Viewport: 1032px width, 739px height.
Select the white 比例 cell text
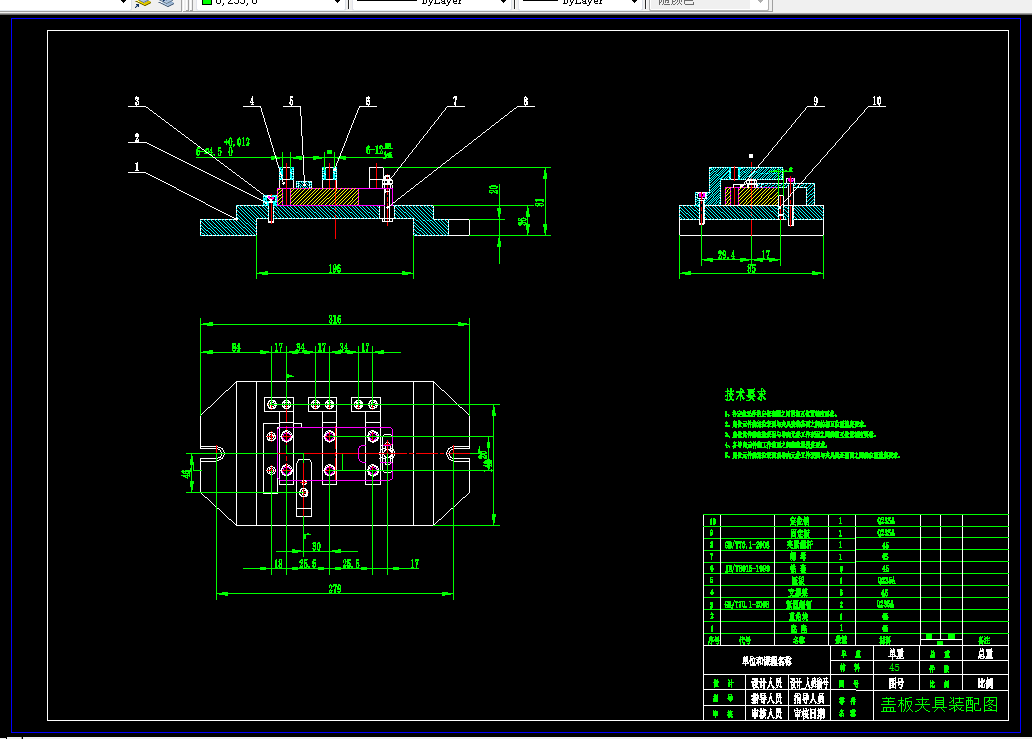click(985, 684)
